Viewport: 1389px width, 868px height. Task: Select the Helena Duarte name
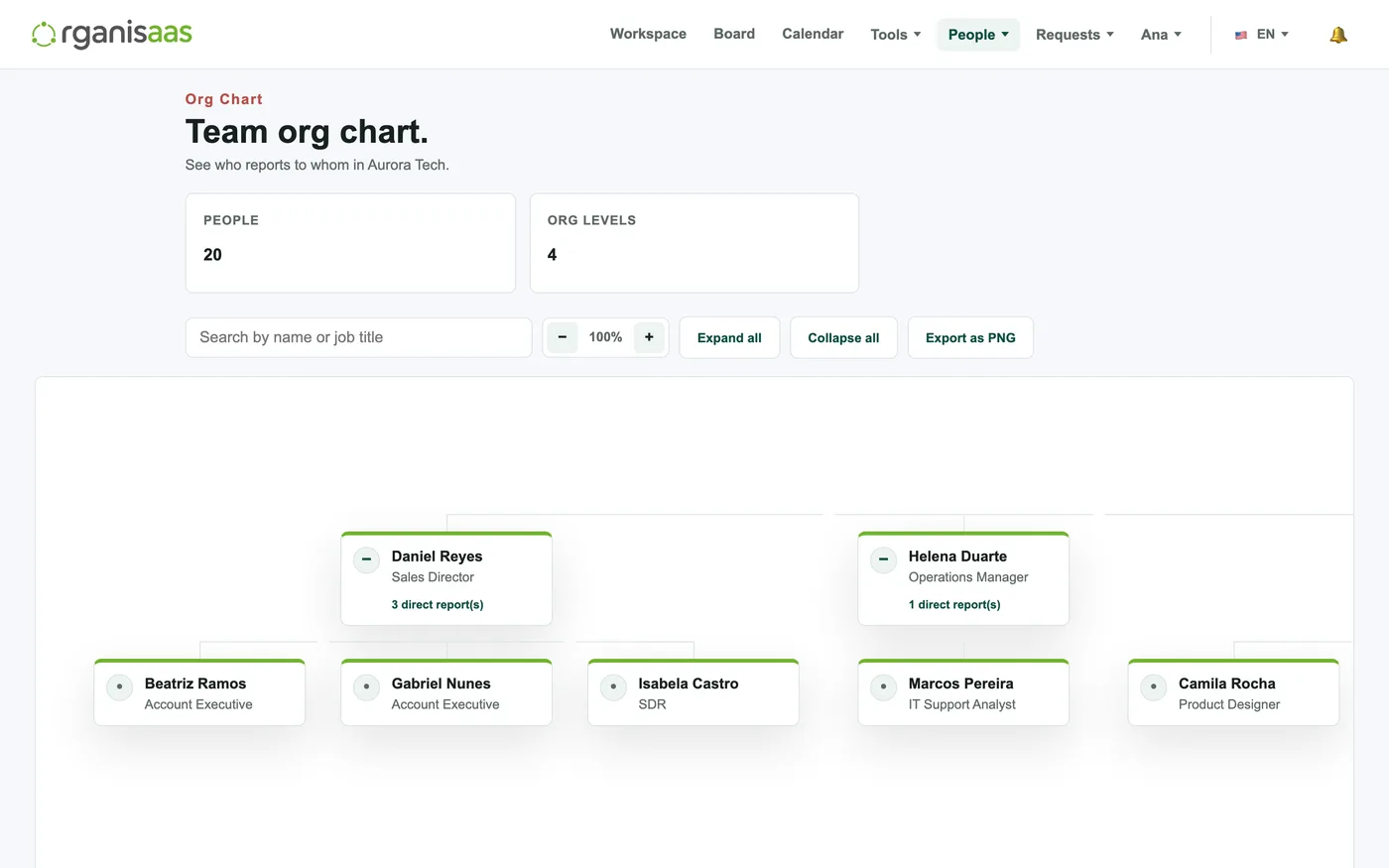pyautogui.click(x=957, y=557)
